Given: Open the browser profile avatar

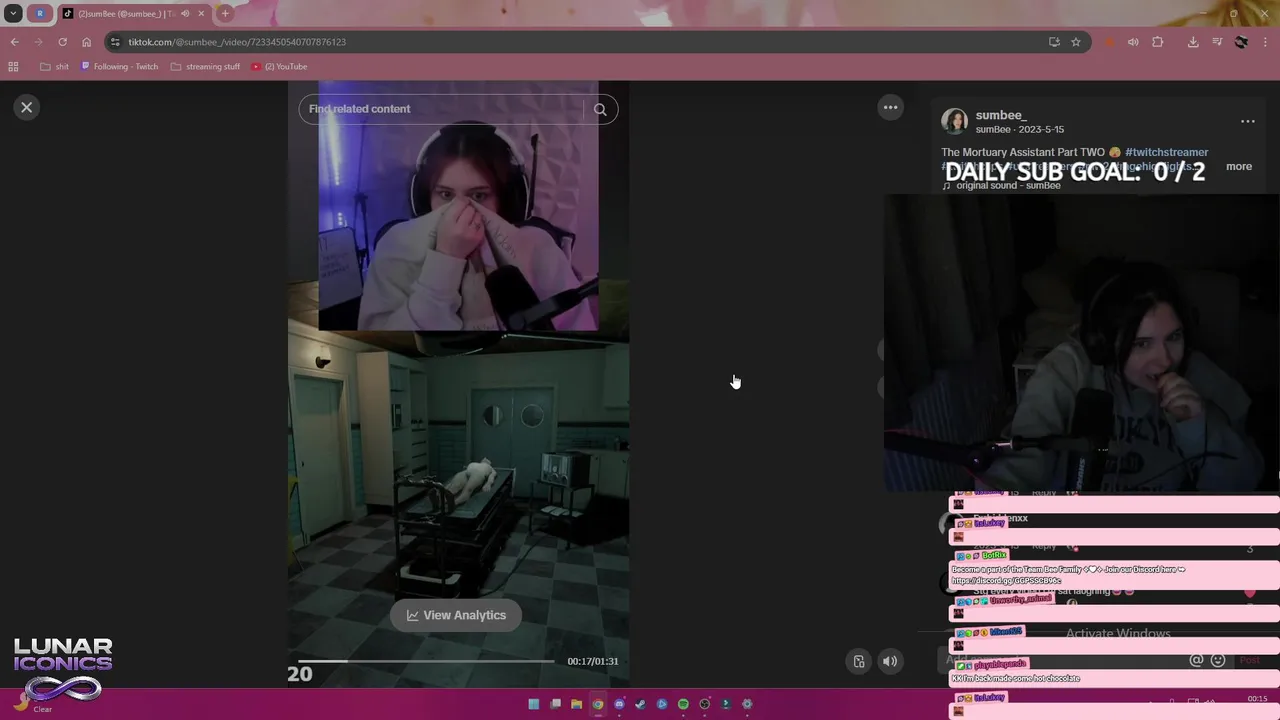Looking at the screenshot, I should tap(1241, 42).
